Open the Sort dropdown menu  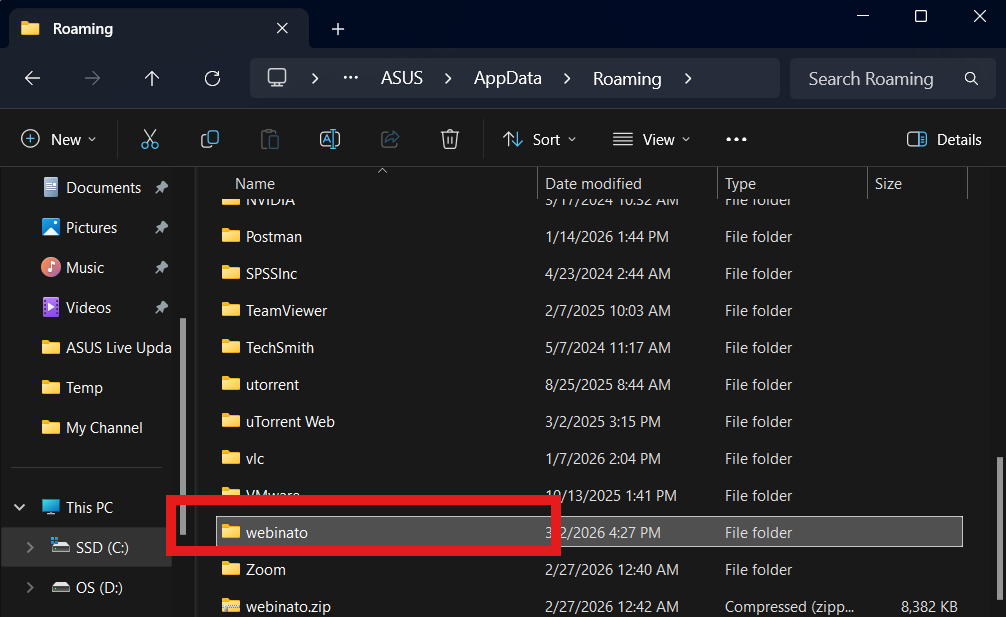coord(540,139)
